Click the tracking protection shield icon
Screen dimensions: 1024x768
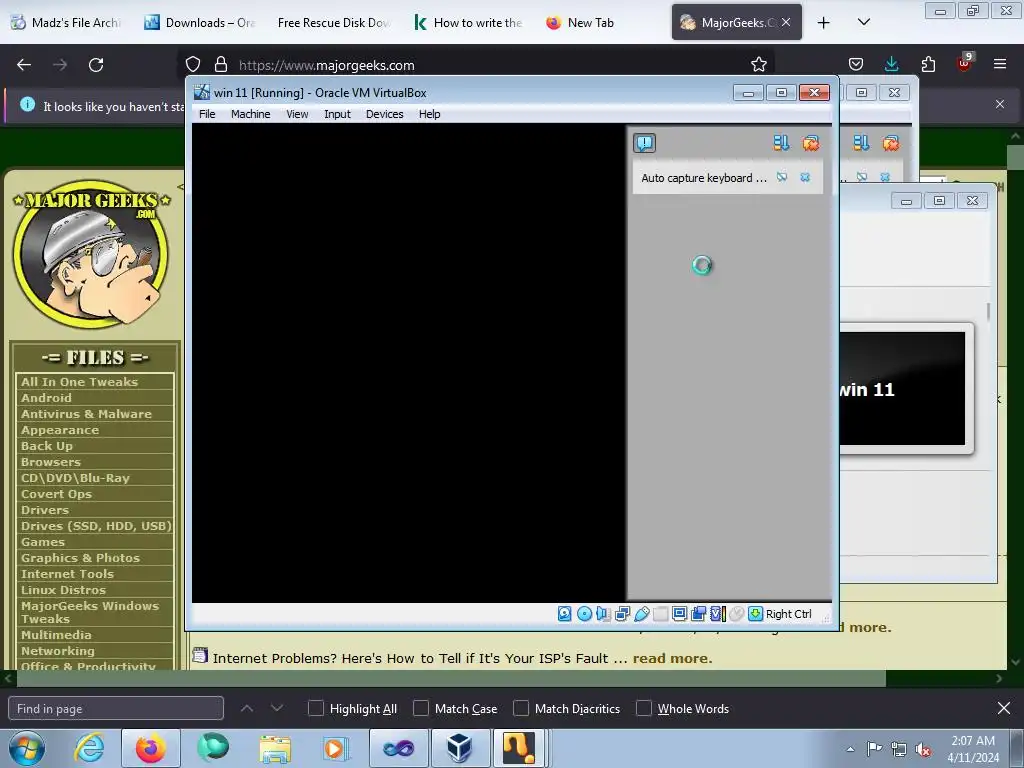point(193,65)
